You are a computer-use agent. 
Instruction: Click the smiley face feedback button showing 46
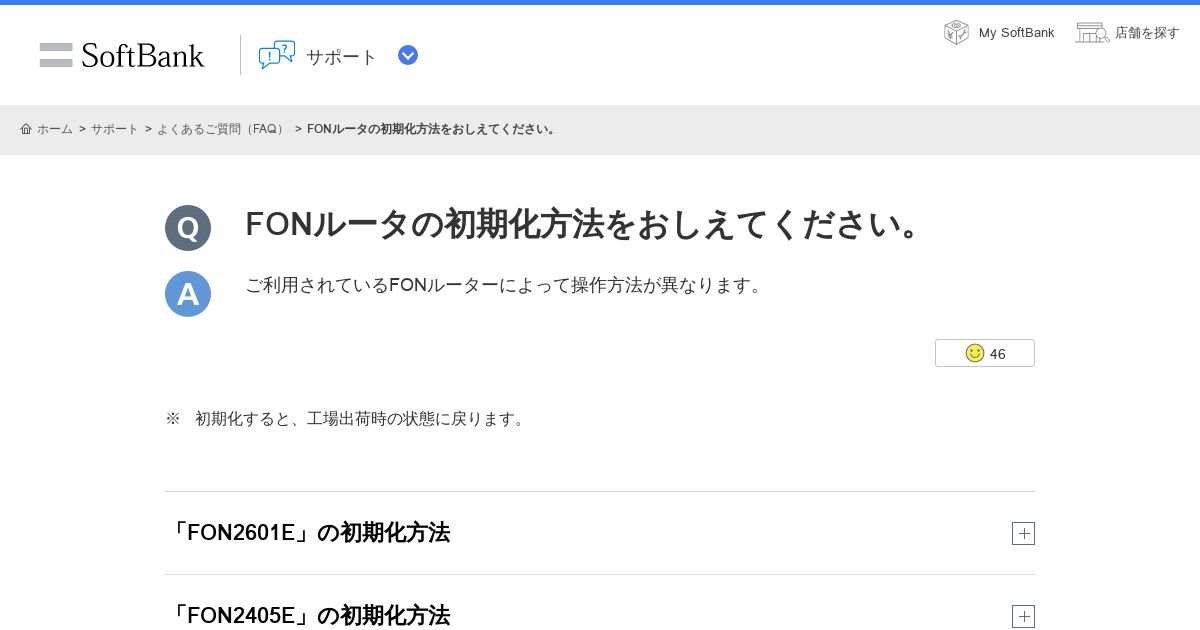pos(985,353)
